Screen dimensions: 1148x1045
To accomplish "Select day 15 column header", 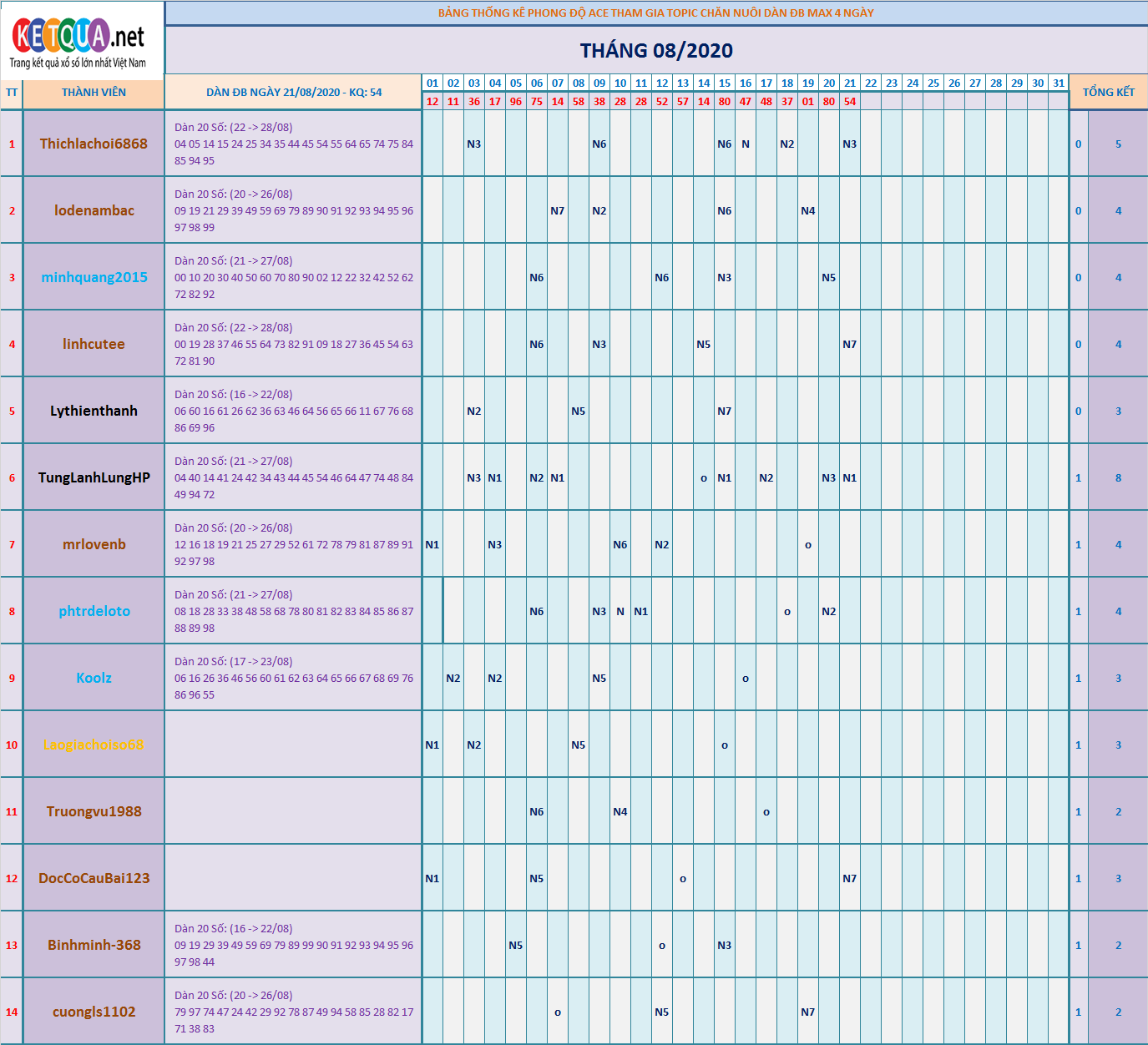I will click(725, 83).
